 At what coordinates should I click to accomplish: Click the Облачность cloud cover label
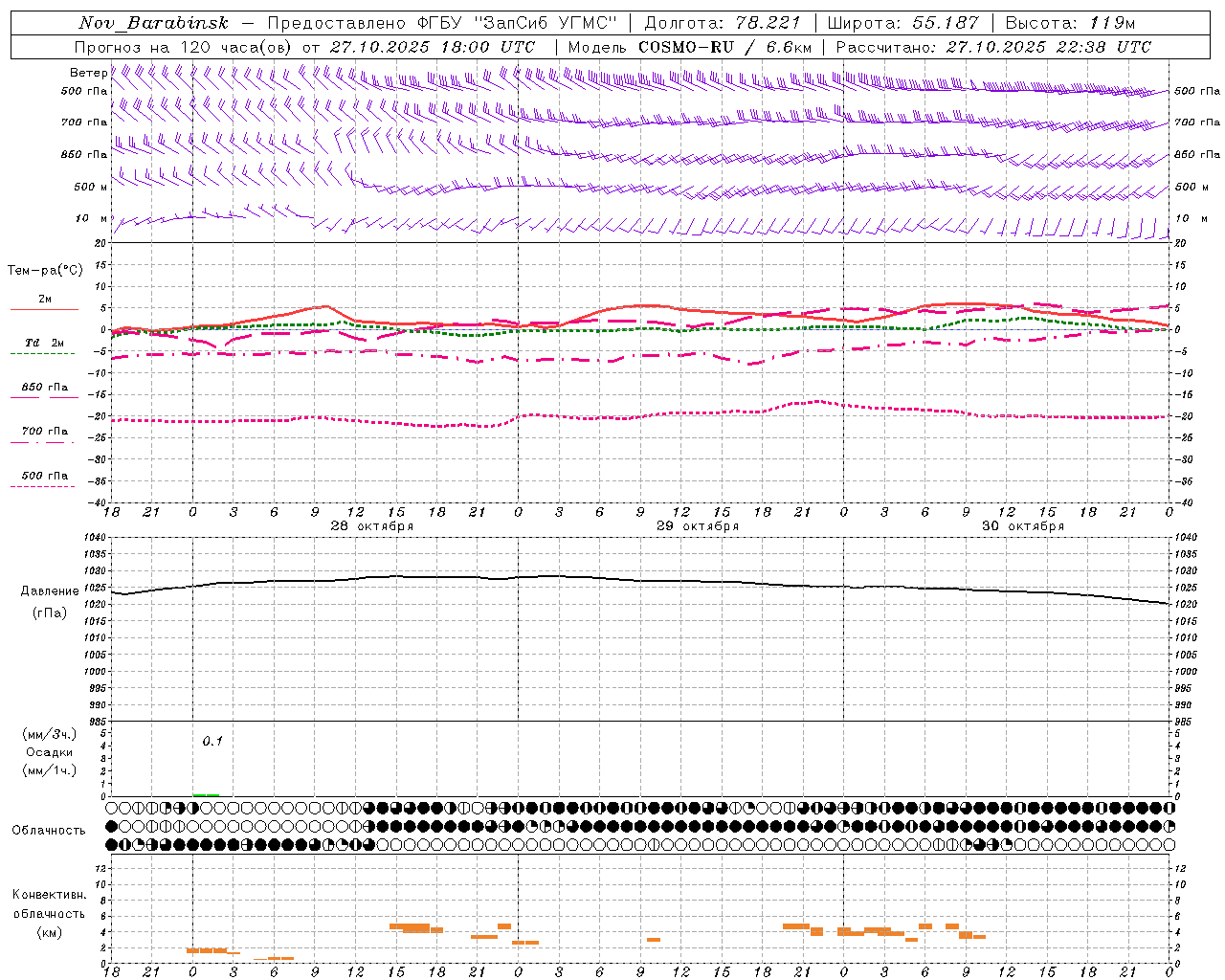[48, 830]
